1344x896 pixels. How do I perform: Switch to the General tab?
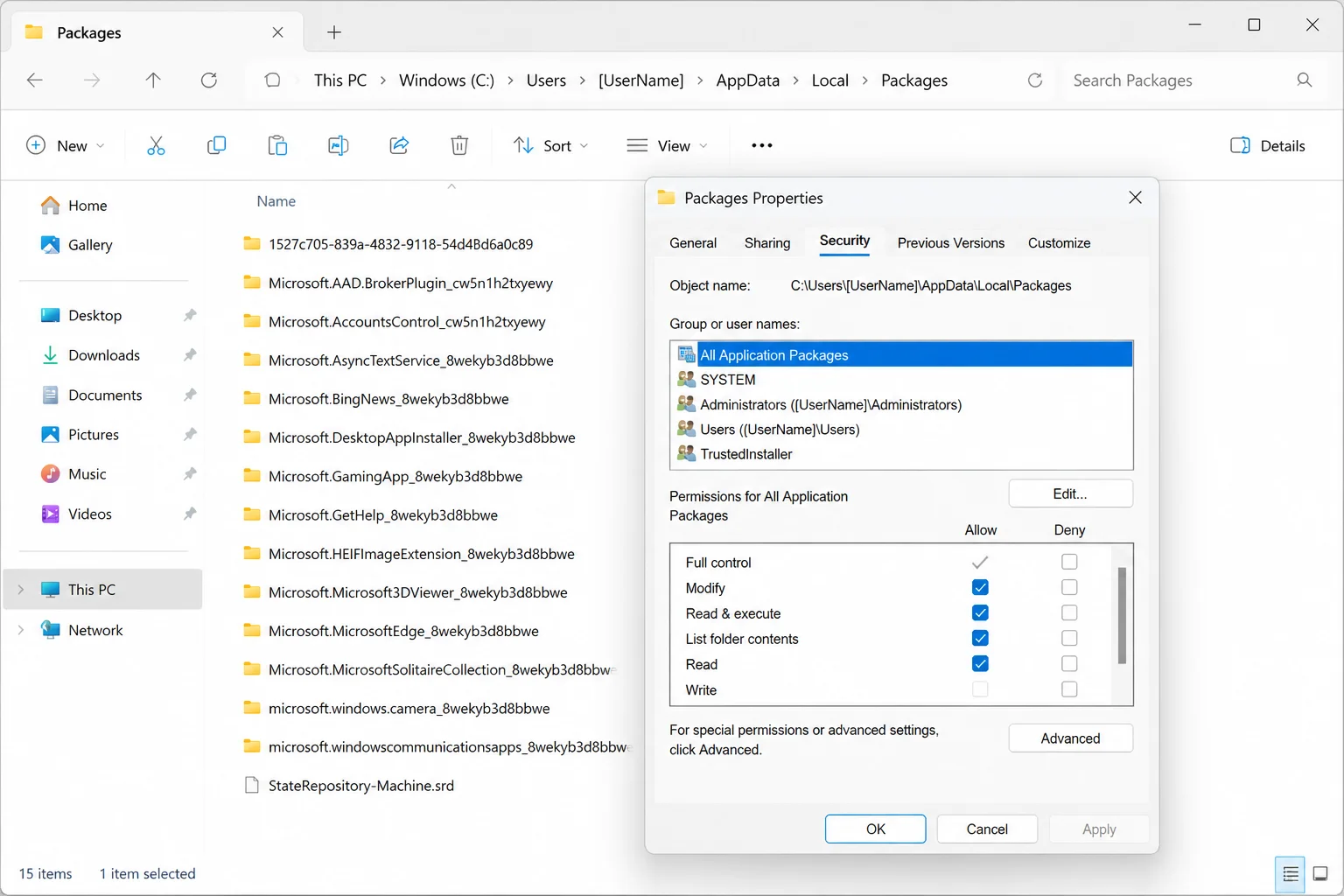coord(693,243)
